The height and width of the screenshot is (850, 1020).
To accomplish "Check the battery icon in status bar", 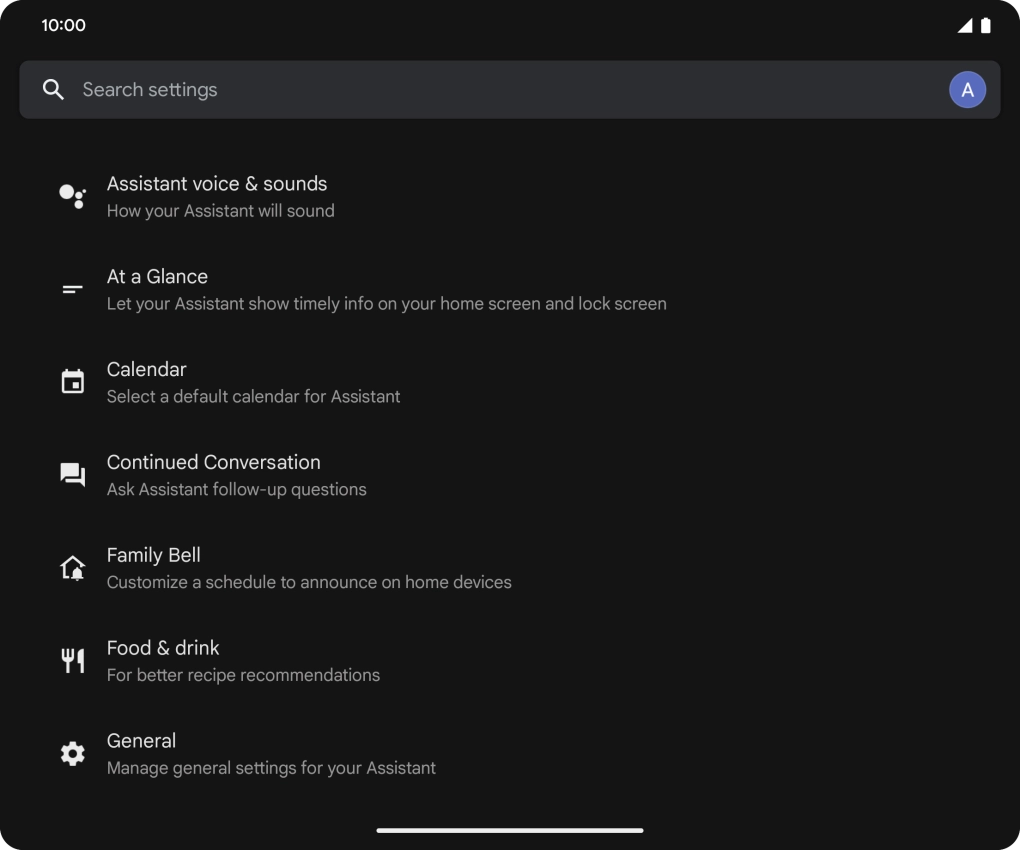I will [x=986, y=26].
